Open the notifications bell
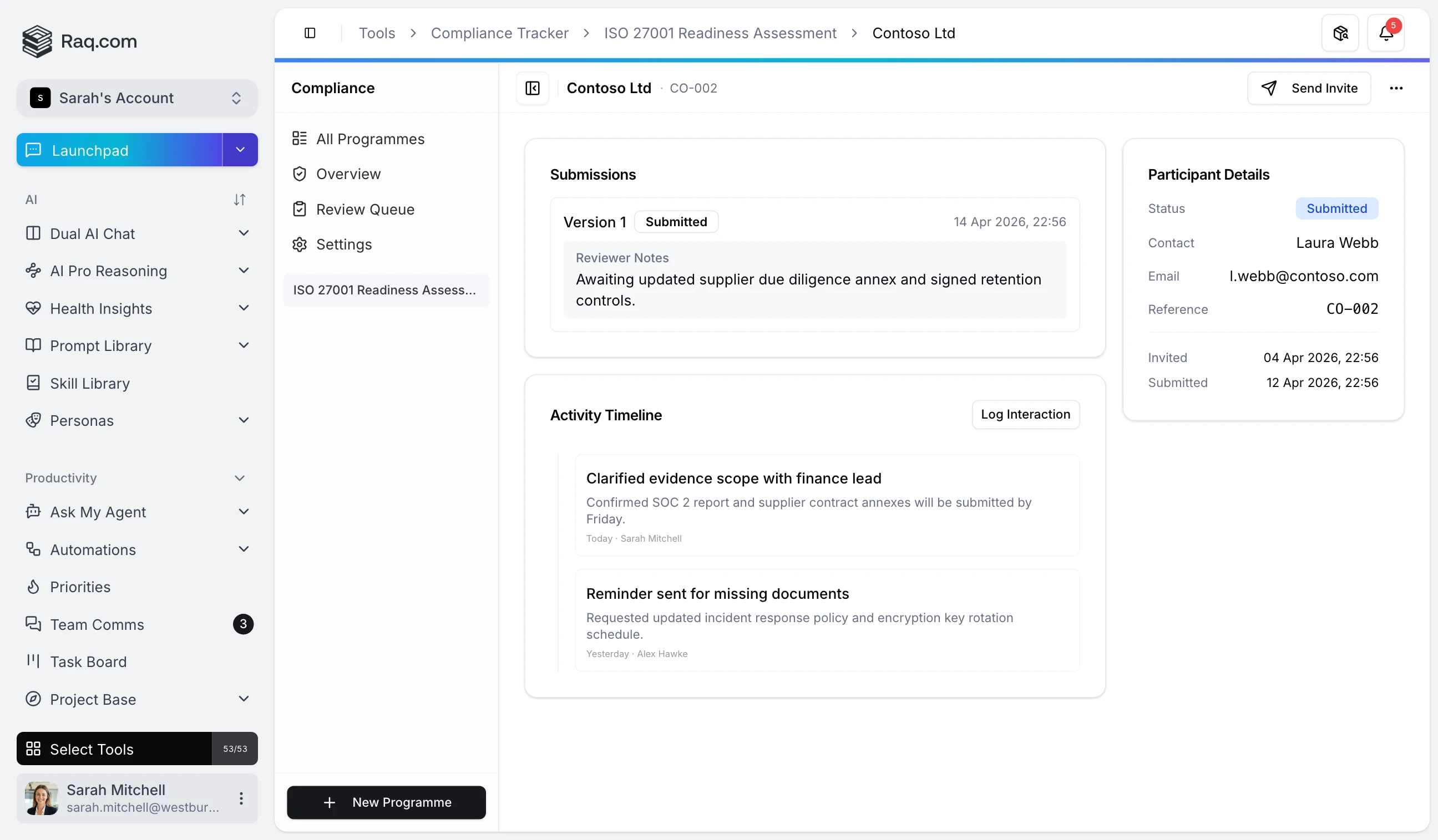 tap(1386, 33)
